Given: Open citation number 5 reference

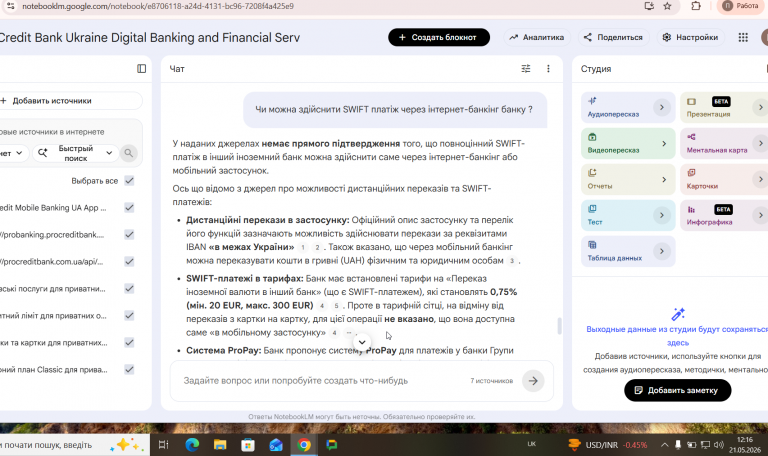Looking at the screenshot, I should coord(336,306).
